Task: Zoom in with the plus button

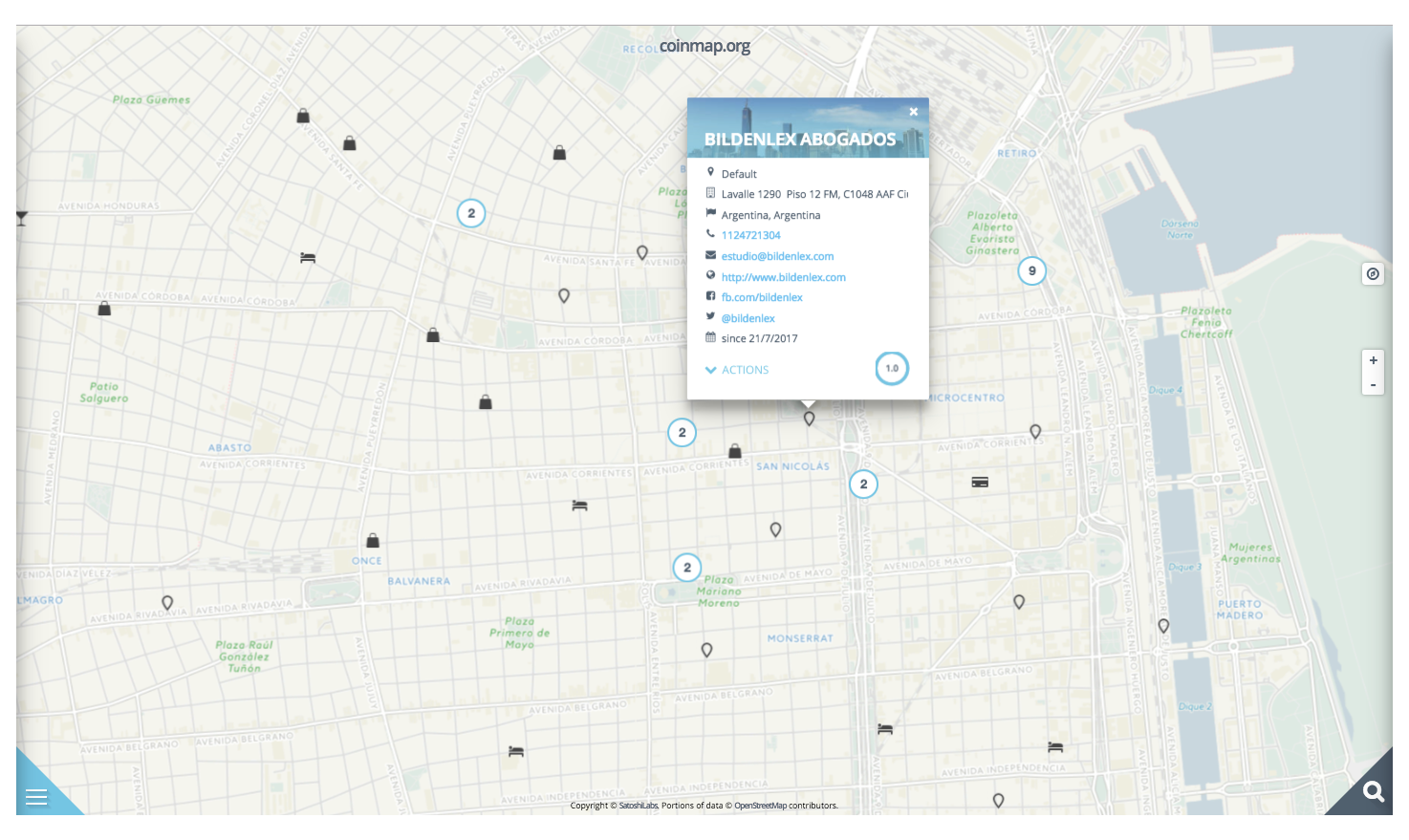Action: (x=1373, y=360)
